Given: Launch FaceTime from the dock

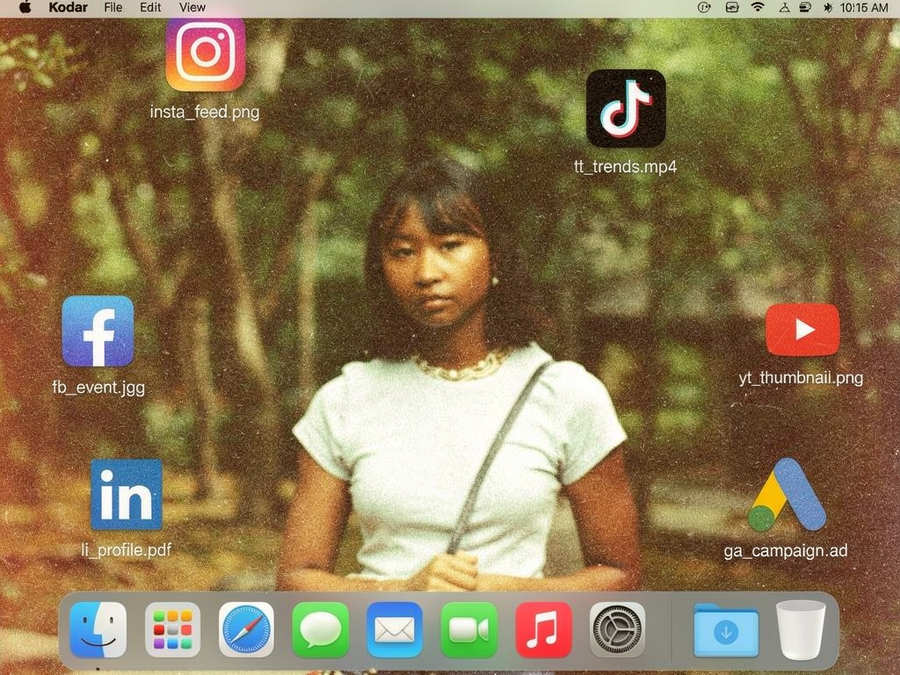Looking at the screenshot, I should (469, 630).
